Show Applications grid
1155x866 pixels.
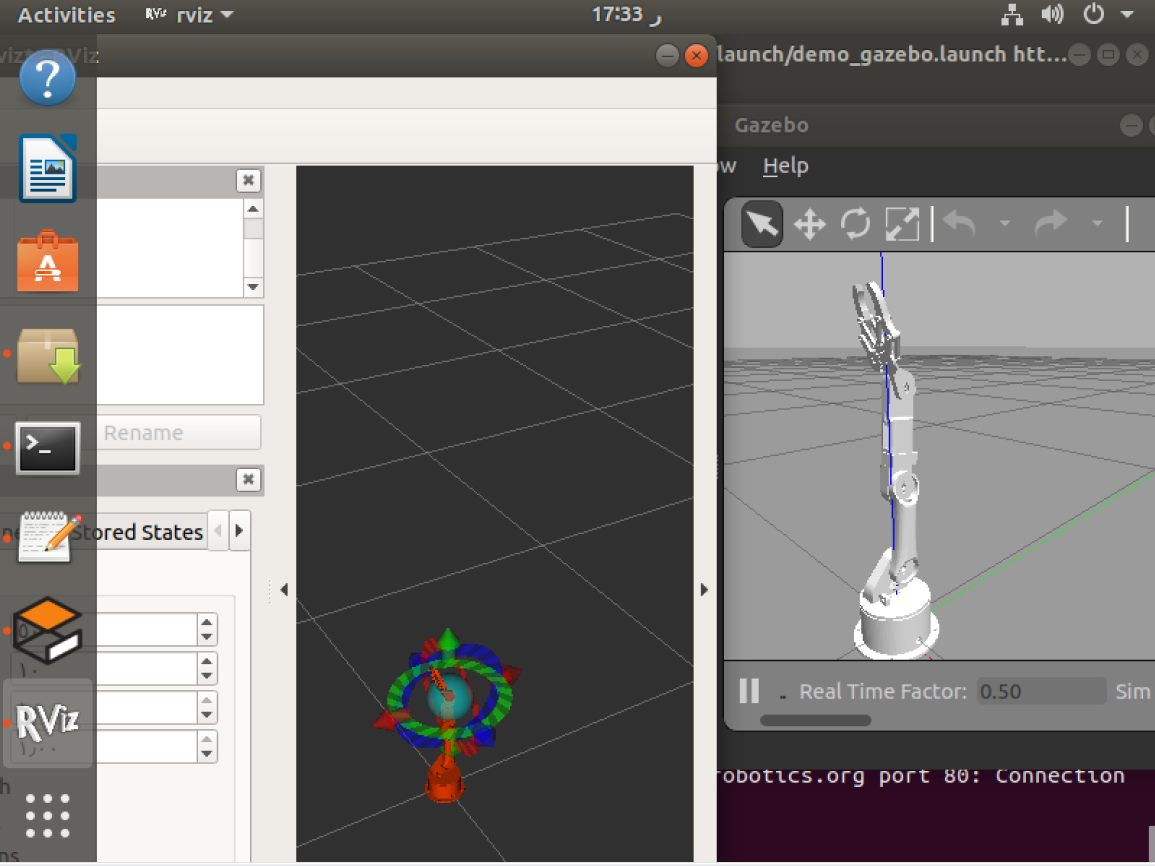pos(48,816)
